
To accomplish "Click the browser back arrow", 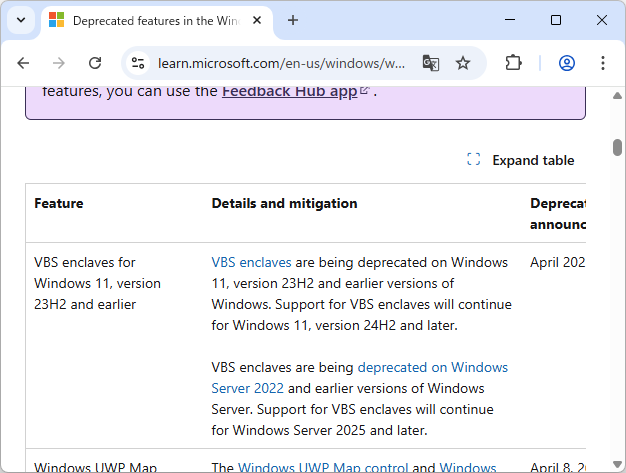I will tap(24, 63).
